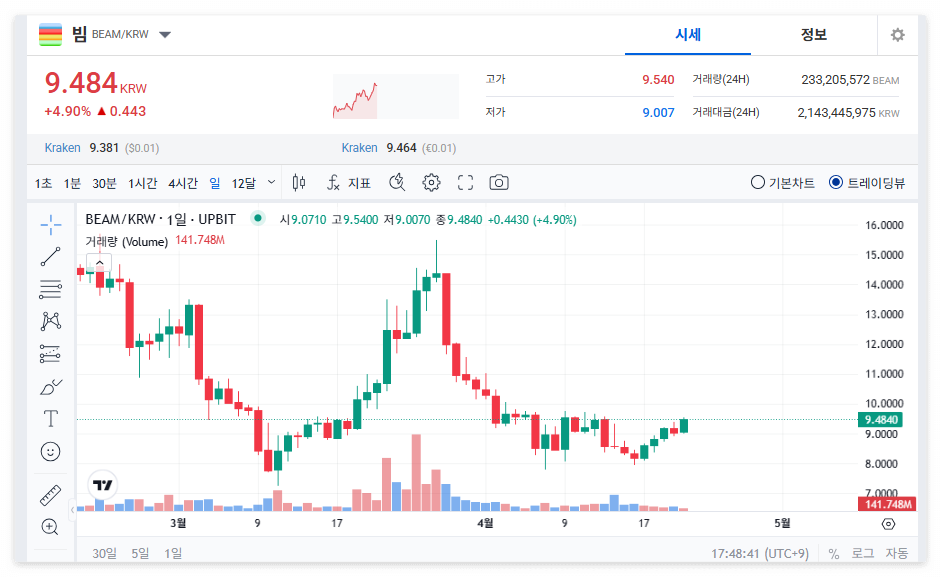Select the 트레이딩뷰 radio option
The image size is (941, 577).
[867, 183]
